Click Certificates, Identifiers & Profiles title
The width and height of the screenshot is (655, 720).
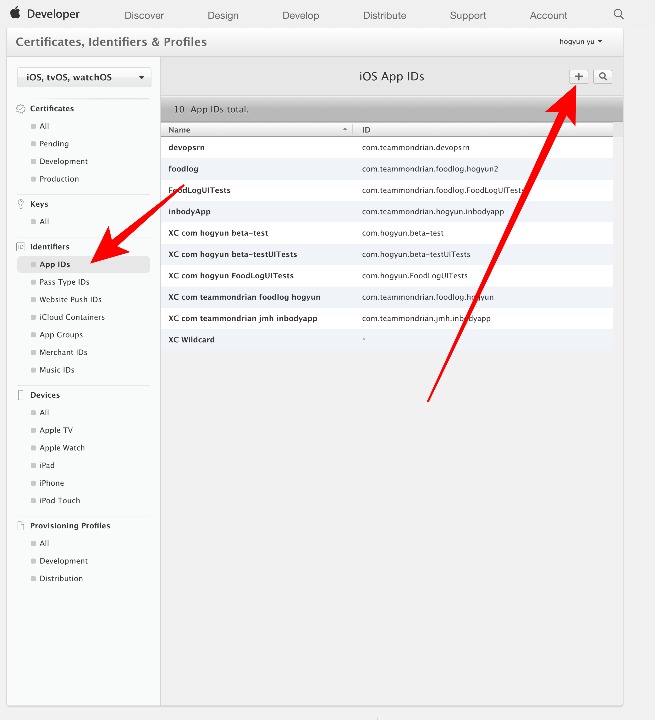(x=111, y=42)
